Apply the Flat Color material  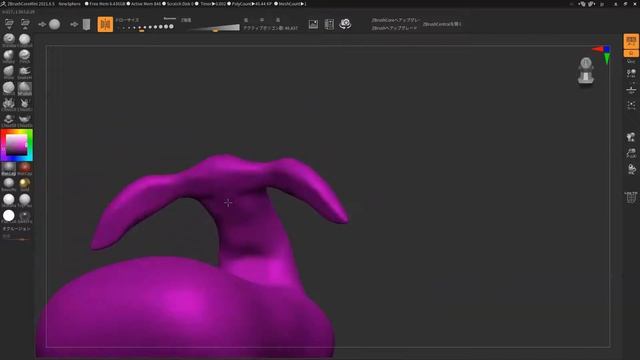tap(9, 216)
